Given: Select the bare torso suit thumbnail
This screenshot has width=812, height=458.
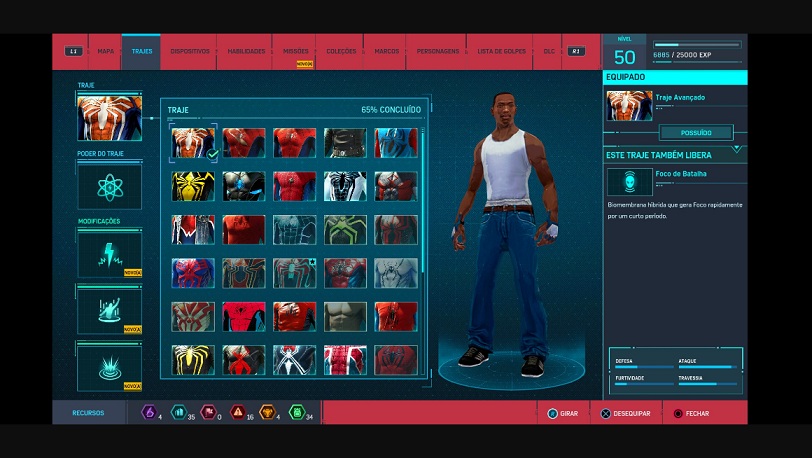Looking at the screenshot, I should pyautogui.click(x=345, y=317).
